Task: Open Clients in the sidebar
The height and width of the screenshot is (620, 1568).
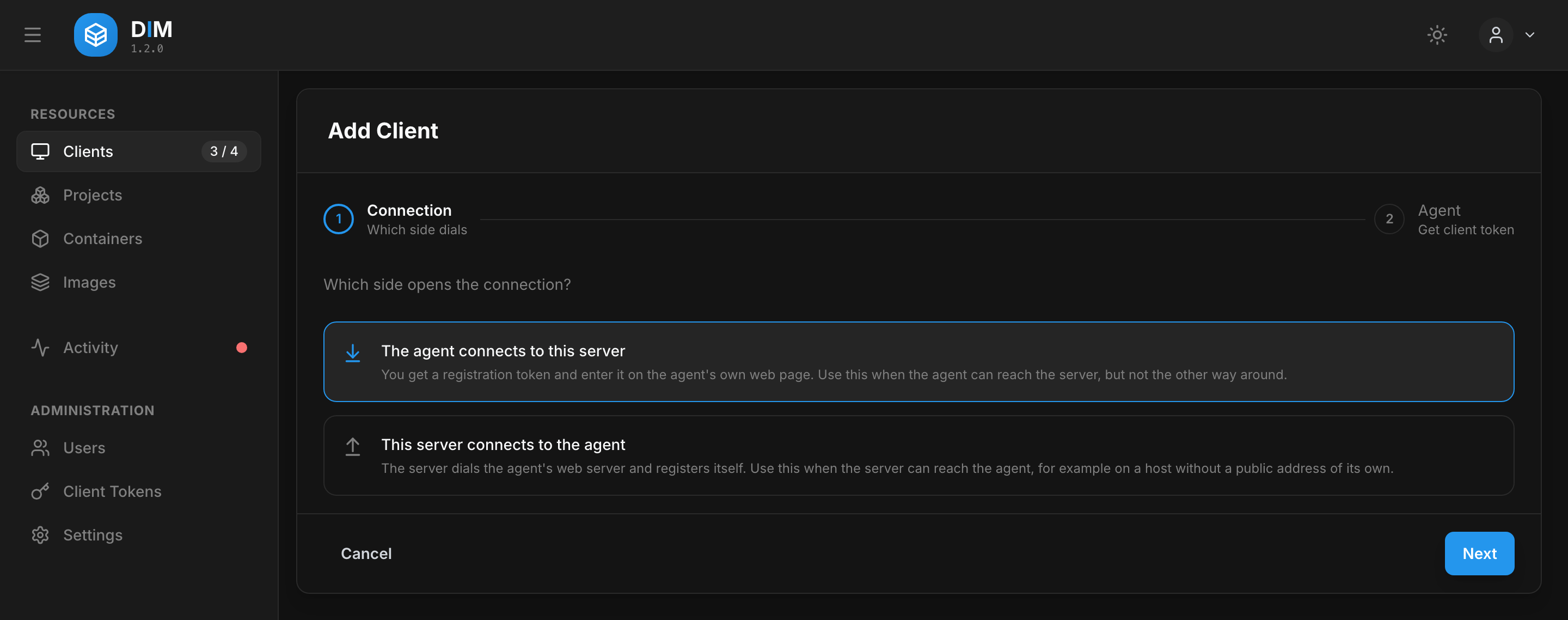Action: coord(139,151)
